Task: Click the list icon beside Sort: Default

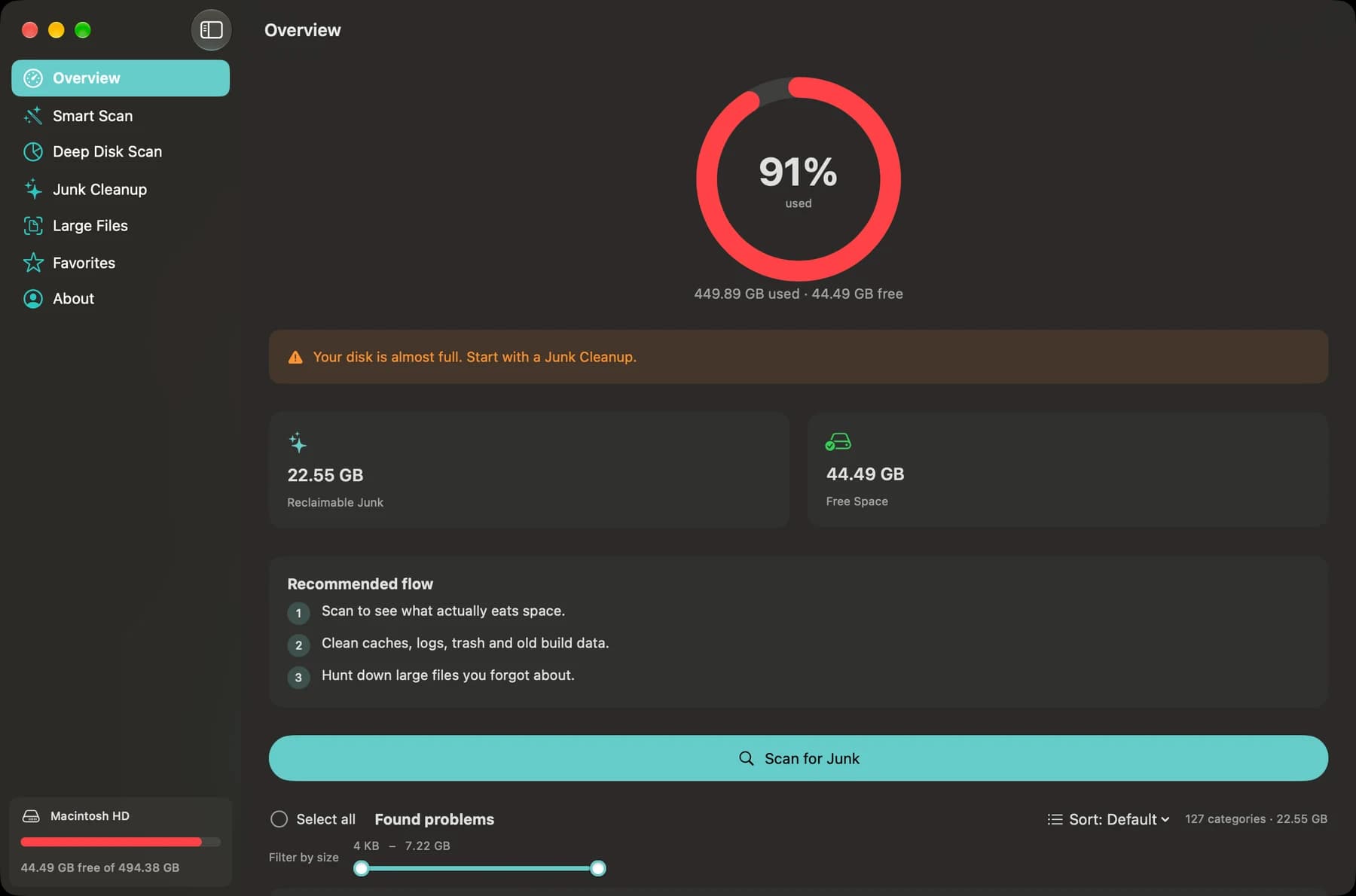Action: point(1055,819)
